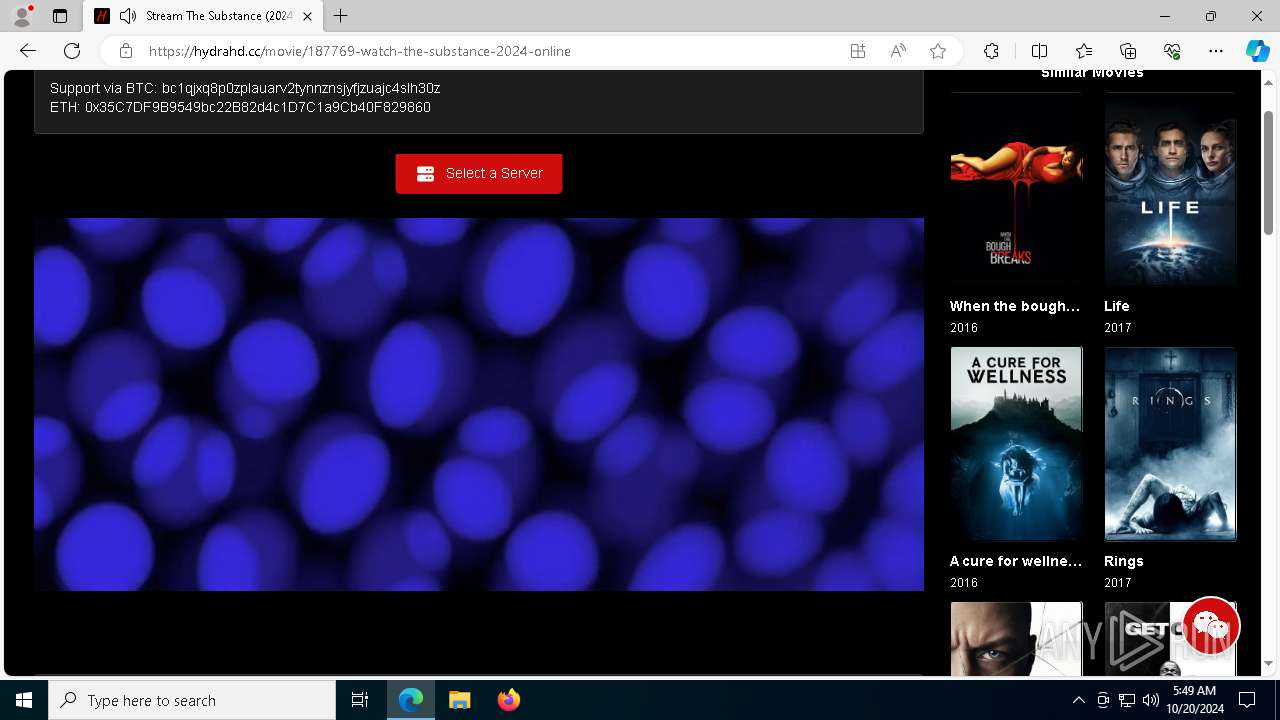This screenshot has height=720, width=1280.
Task: Launch Firefox from the taskbar
Action: pos(509,700)
